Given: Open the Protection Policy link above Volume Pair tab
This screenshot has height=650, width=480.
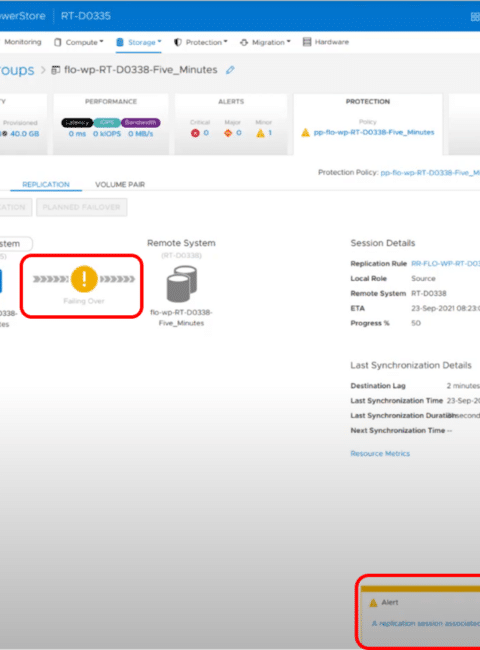Looking at the screenshot, I should click(x=430, y=172).
